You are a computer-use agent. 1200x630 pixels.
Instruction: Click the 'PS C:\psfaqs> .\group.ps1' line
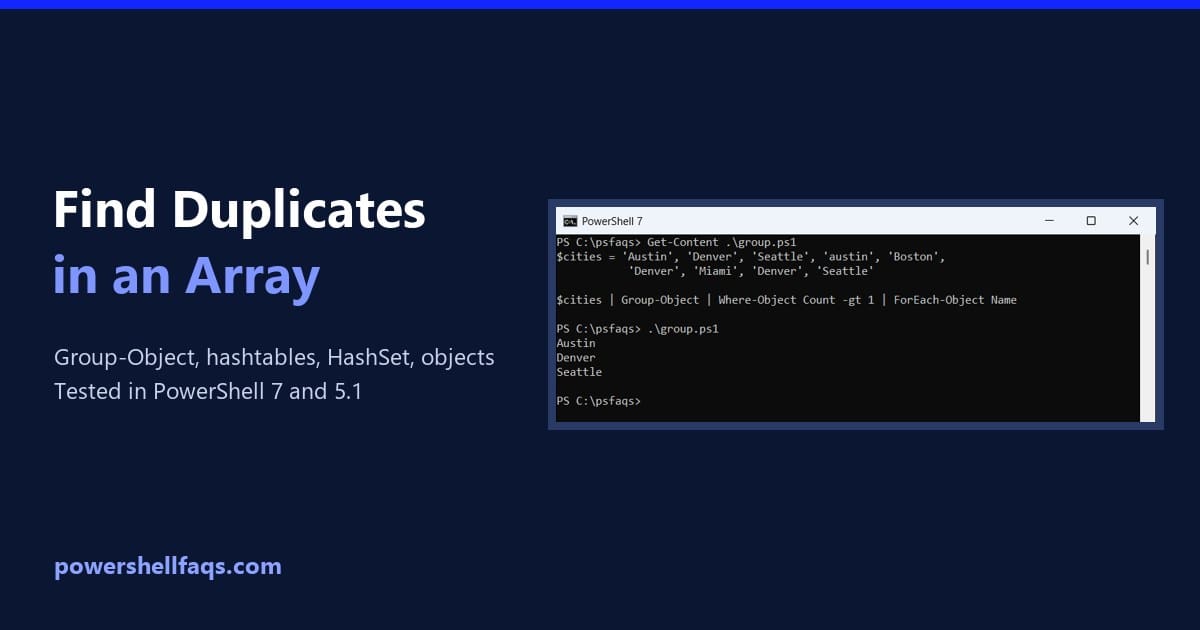638,328
